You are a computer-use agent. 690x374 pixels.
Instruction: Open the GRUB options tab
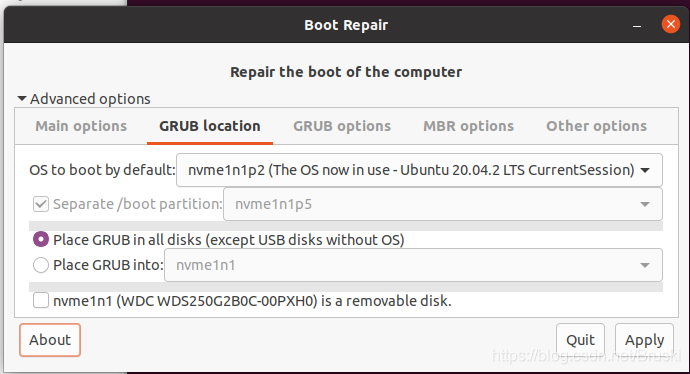(342, 126)
